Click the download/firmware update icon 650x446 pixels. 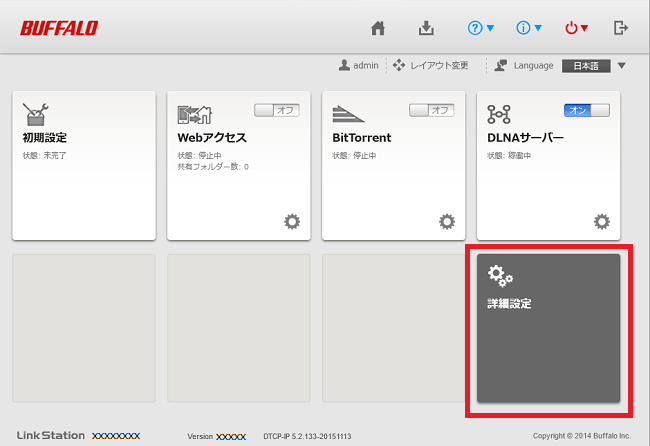pyautogui.click(x=426, y=28)
